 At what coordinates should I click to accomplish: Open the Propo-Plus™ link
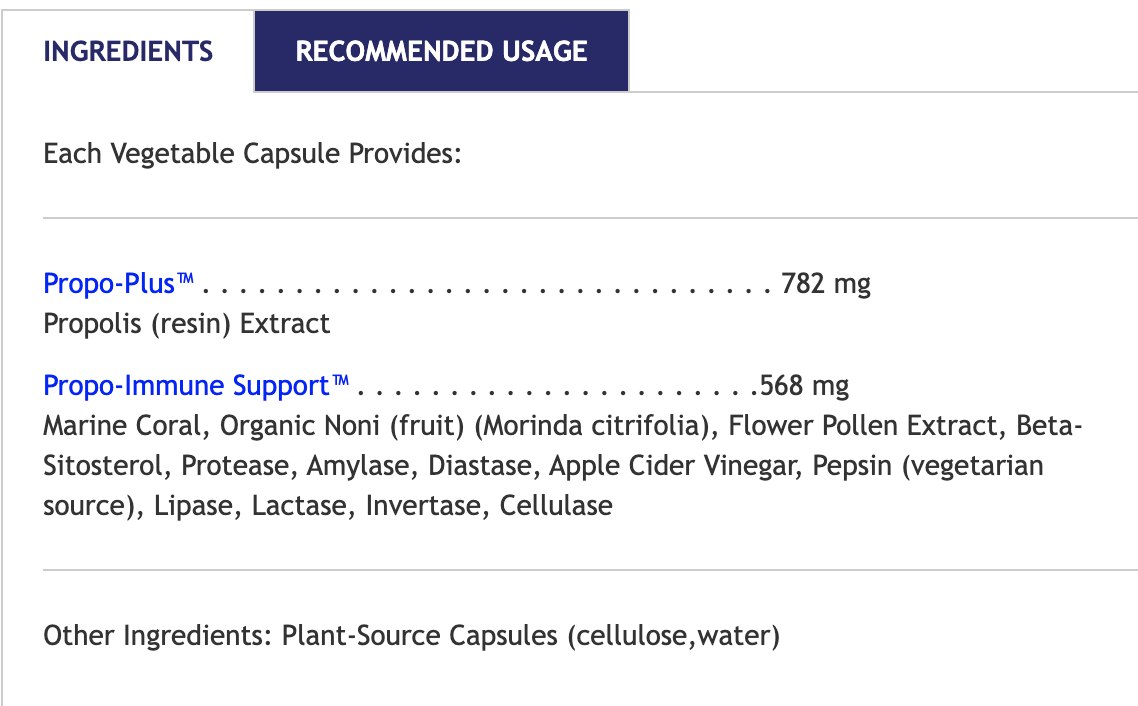click(x=119, y=284)
